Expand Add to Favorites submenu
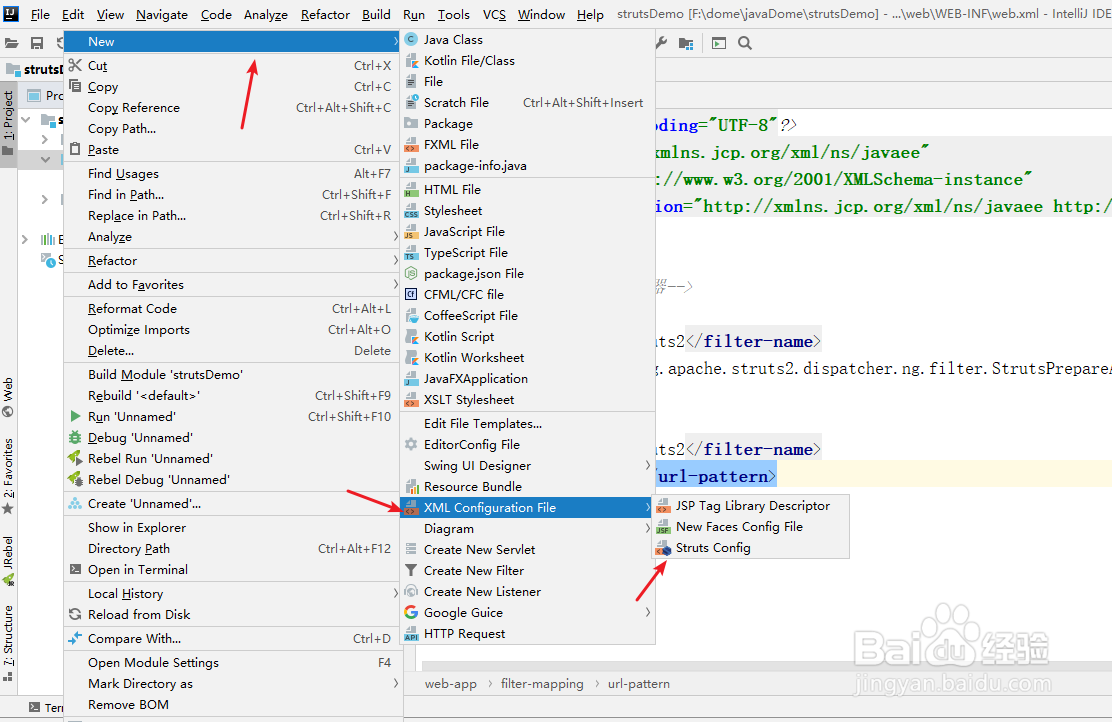The image size is (1112, 722). (233, 285)
